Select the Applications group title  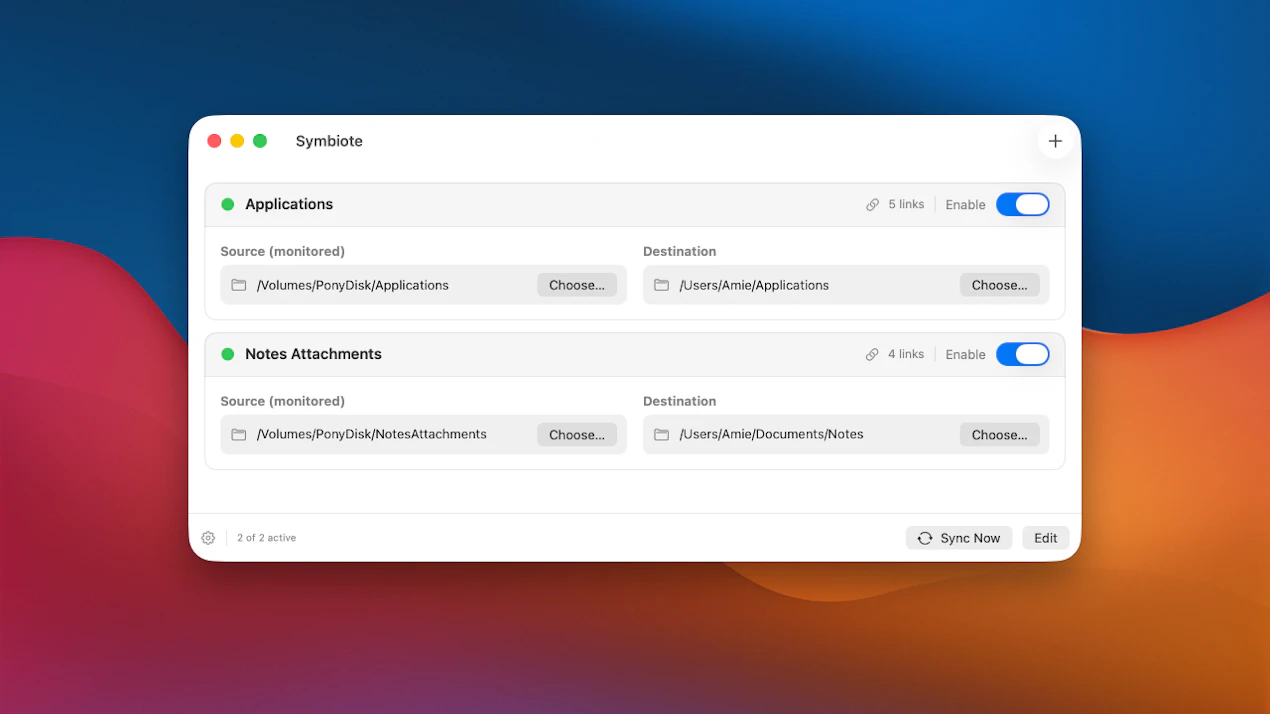289,204
